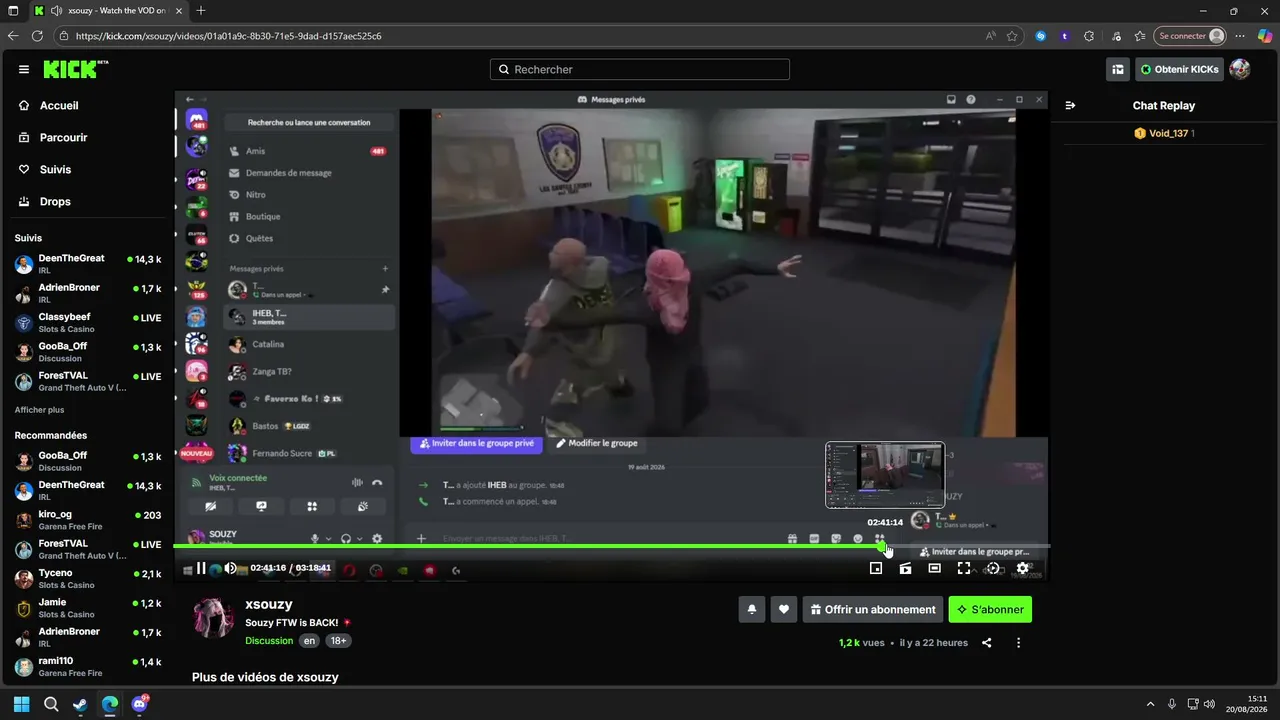Open the Edge media control icon
This screenshot has height=720, width=1280.
(x=1116, y=36)
